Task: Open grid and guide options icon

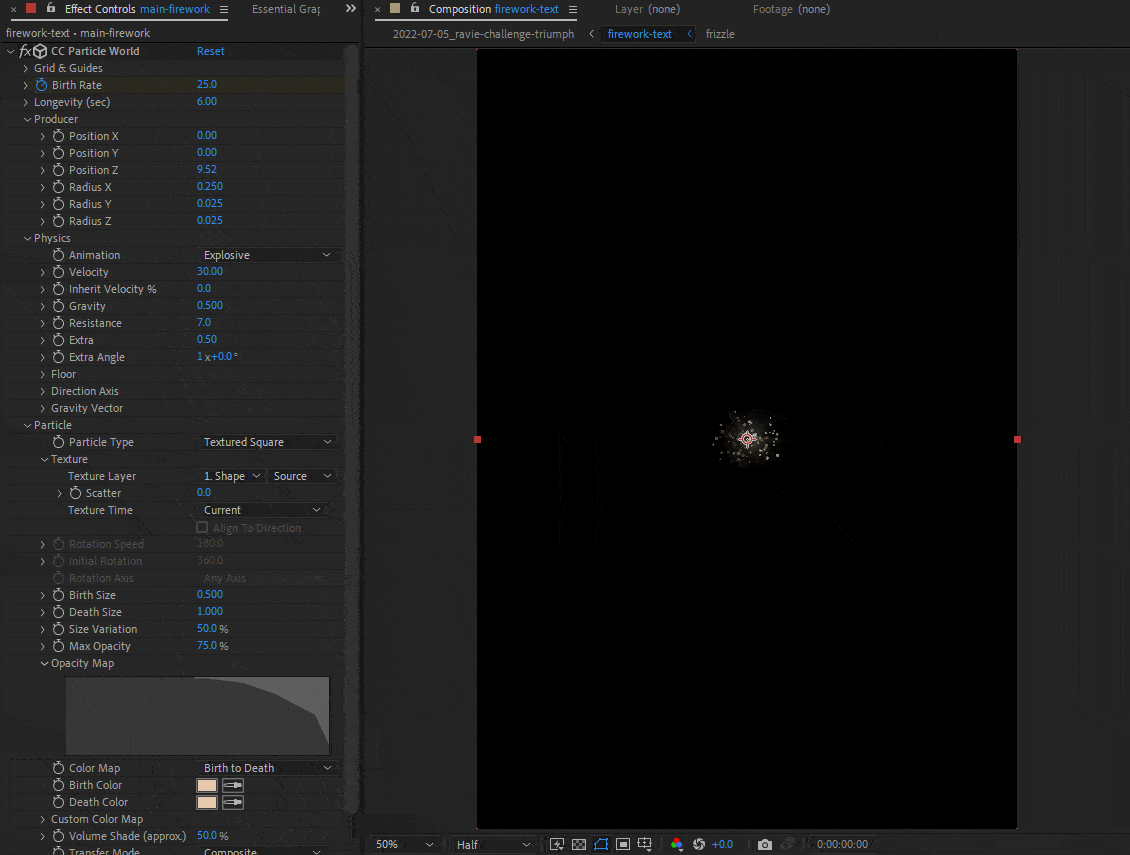Action: pos(645,844)
